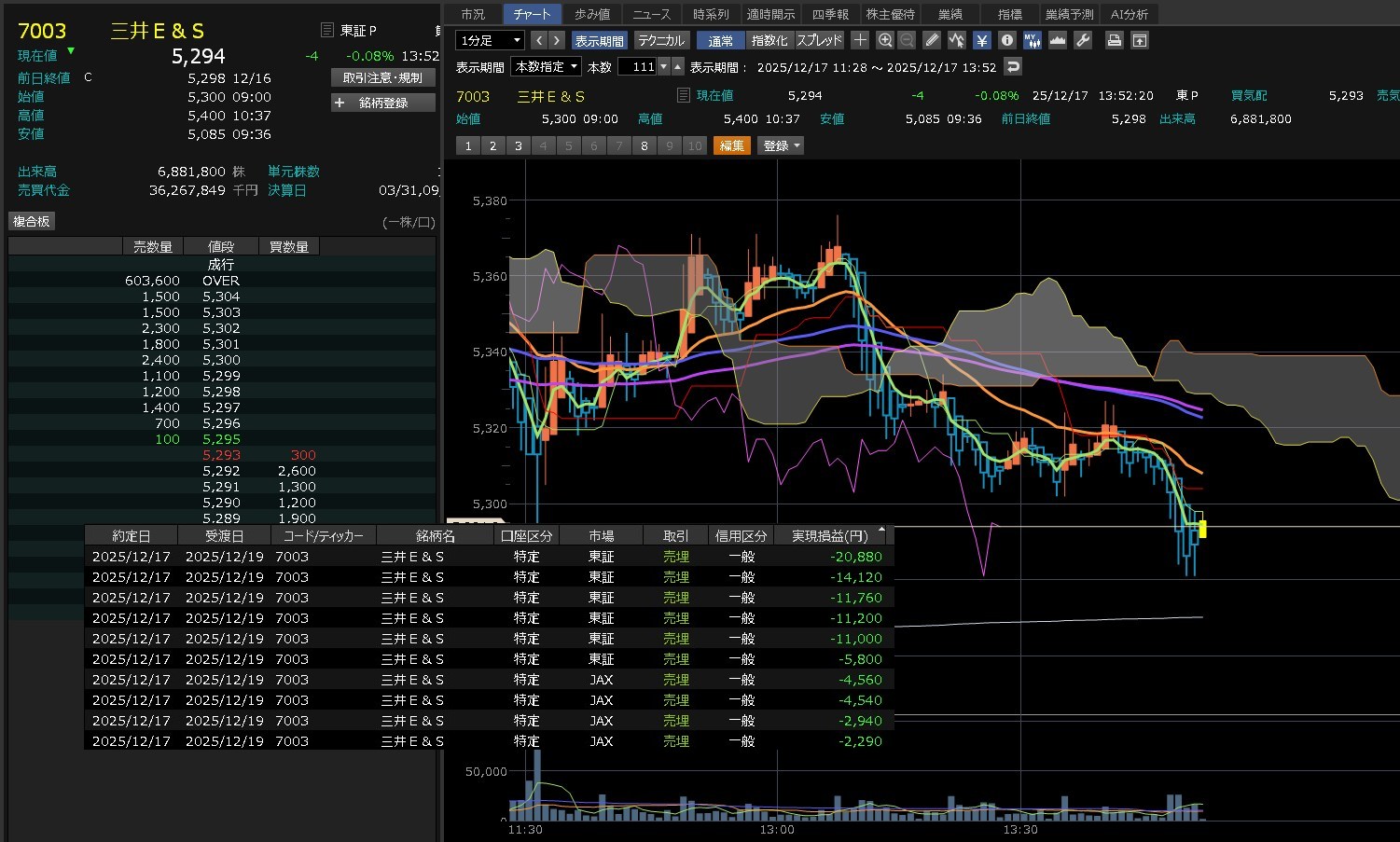Toggle the 指数化 indexed chart mode
Image resolution: width=1400 pixels, height=842 pixels.
pos(769,40)
